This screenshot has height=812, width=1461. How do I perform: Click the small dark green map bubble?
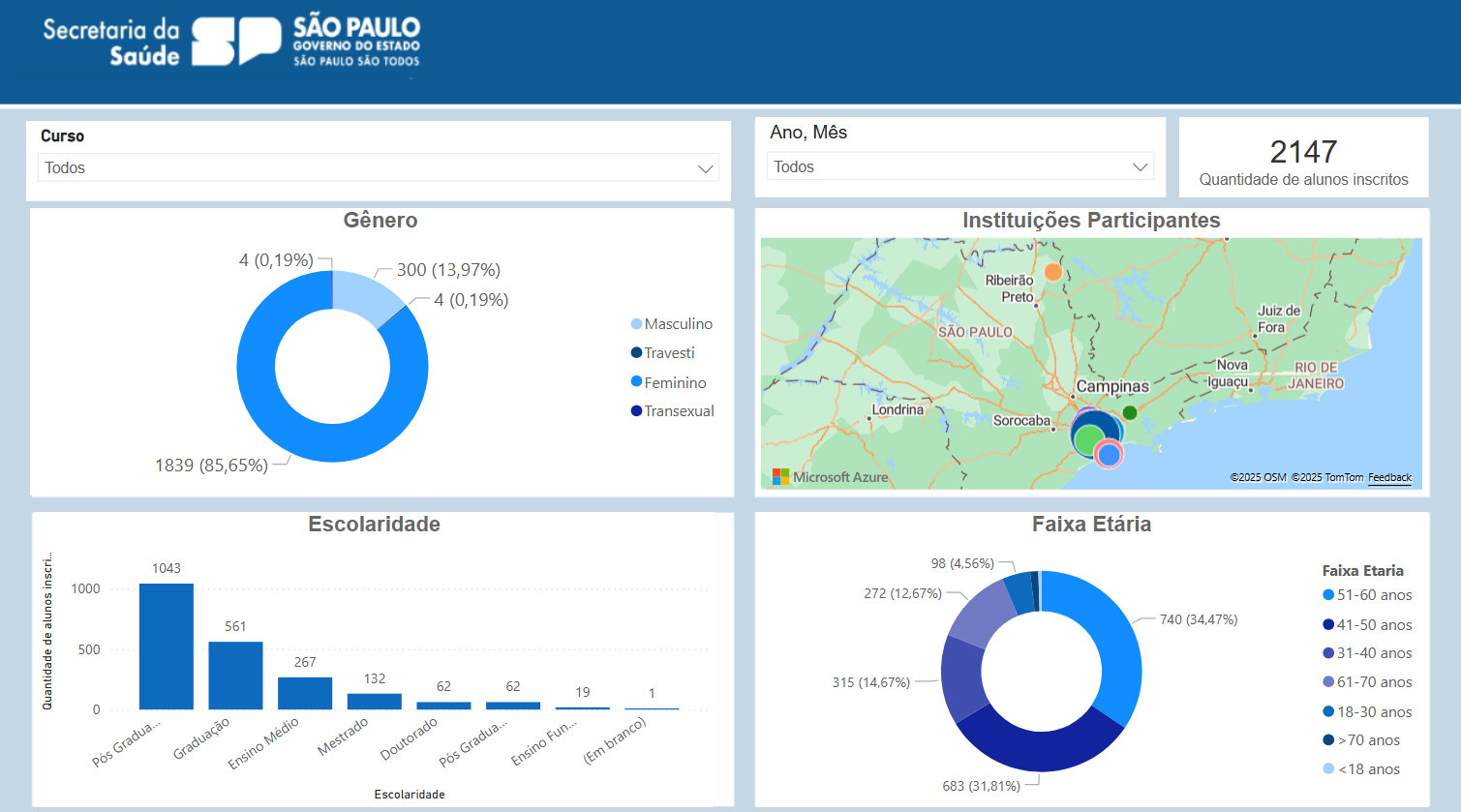tap(1129, 412)
